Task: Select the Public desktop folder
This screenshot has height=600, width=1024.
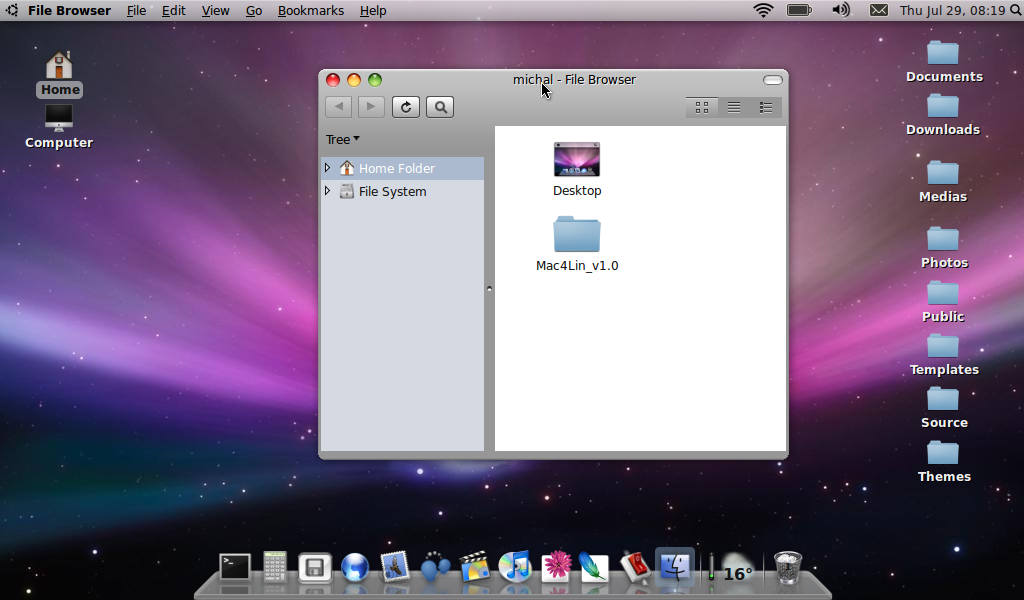Action: click(943, 302)
